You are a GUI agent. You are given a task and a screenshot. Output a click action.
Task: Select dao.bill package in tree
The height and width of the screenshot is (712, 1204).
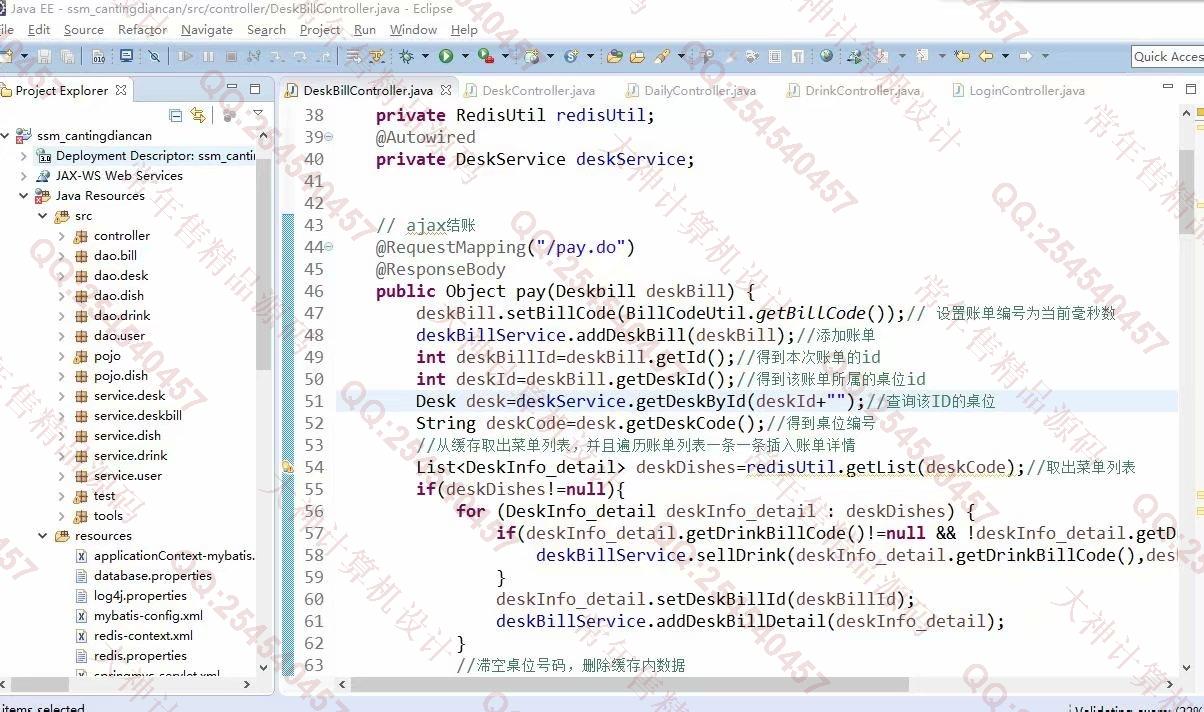(x=115, y=256)
